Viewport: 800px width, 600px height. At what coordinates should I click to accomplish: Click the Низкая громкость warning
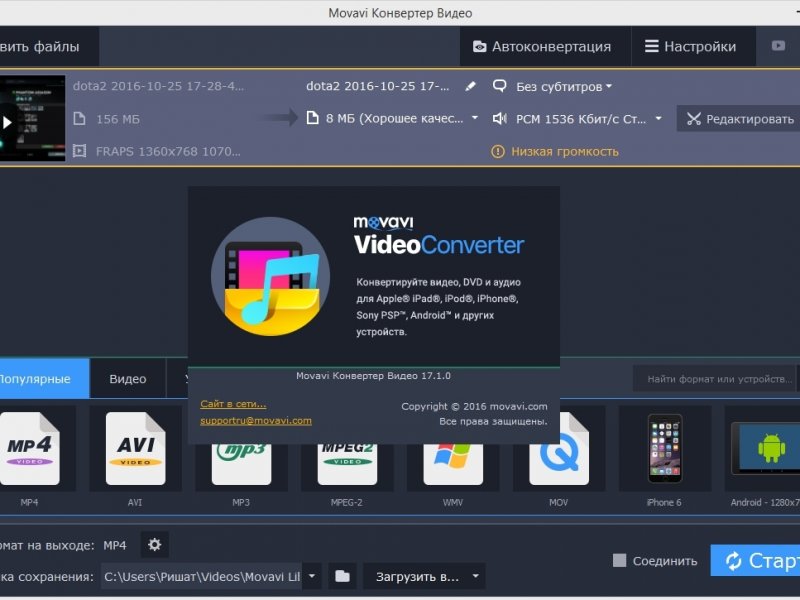click(565, 152)
